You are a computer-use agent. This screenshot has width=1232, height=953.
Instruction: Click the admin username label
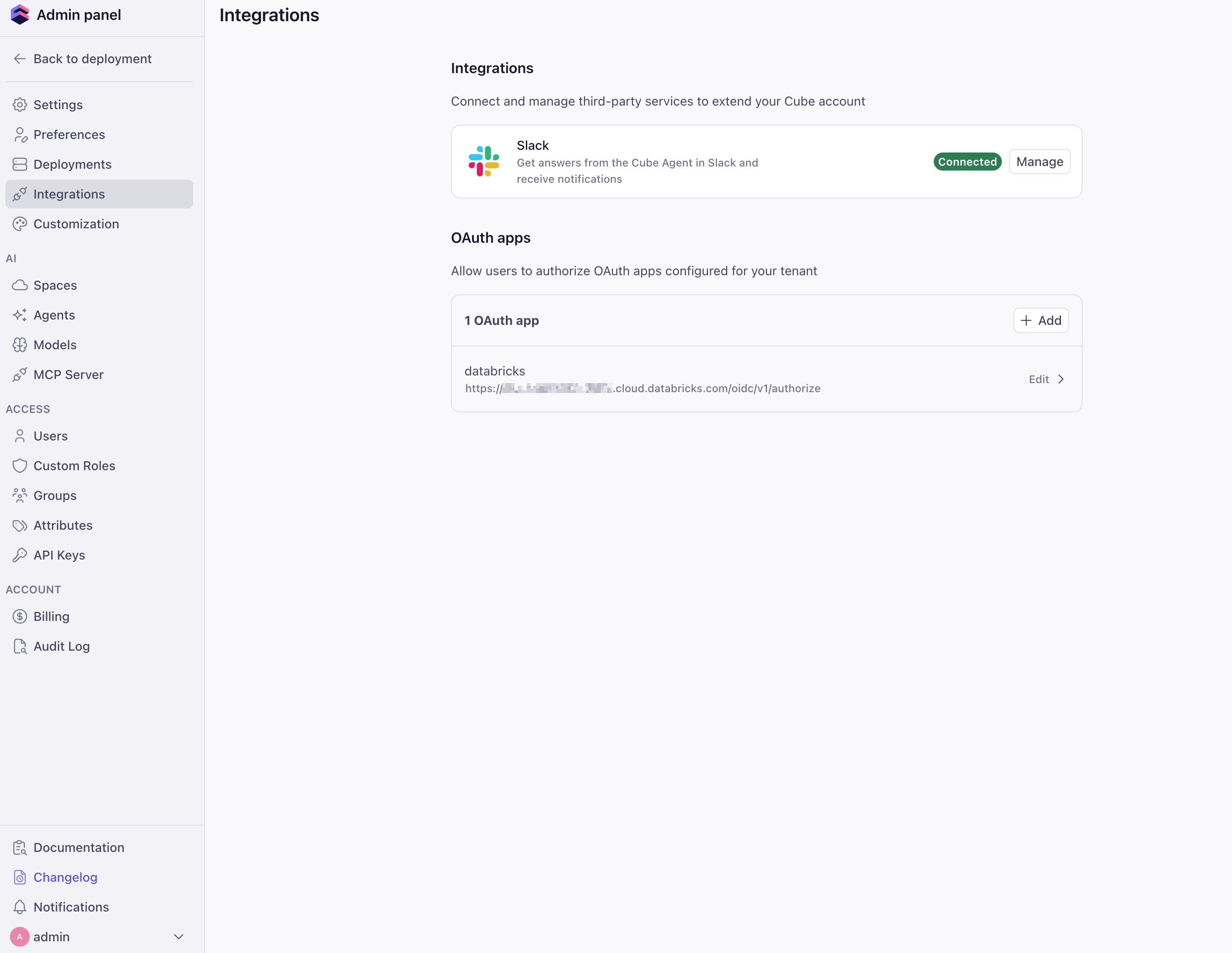click(51, 937)
